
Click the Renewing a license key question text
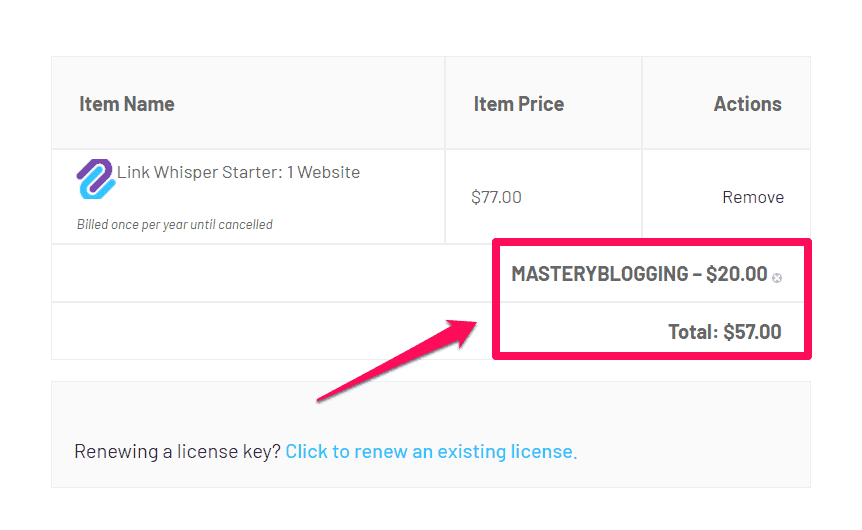pos(178,451)
